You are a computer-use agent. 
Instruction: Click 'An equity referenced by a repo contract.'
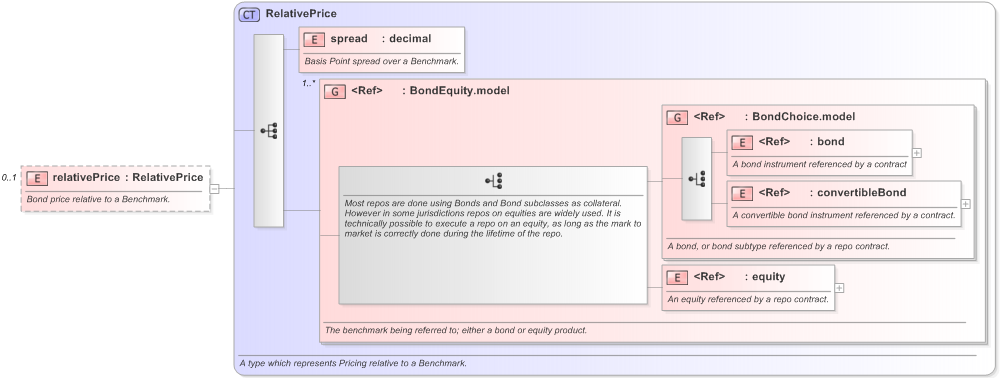coord(748,299)
